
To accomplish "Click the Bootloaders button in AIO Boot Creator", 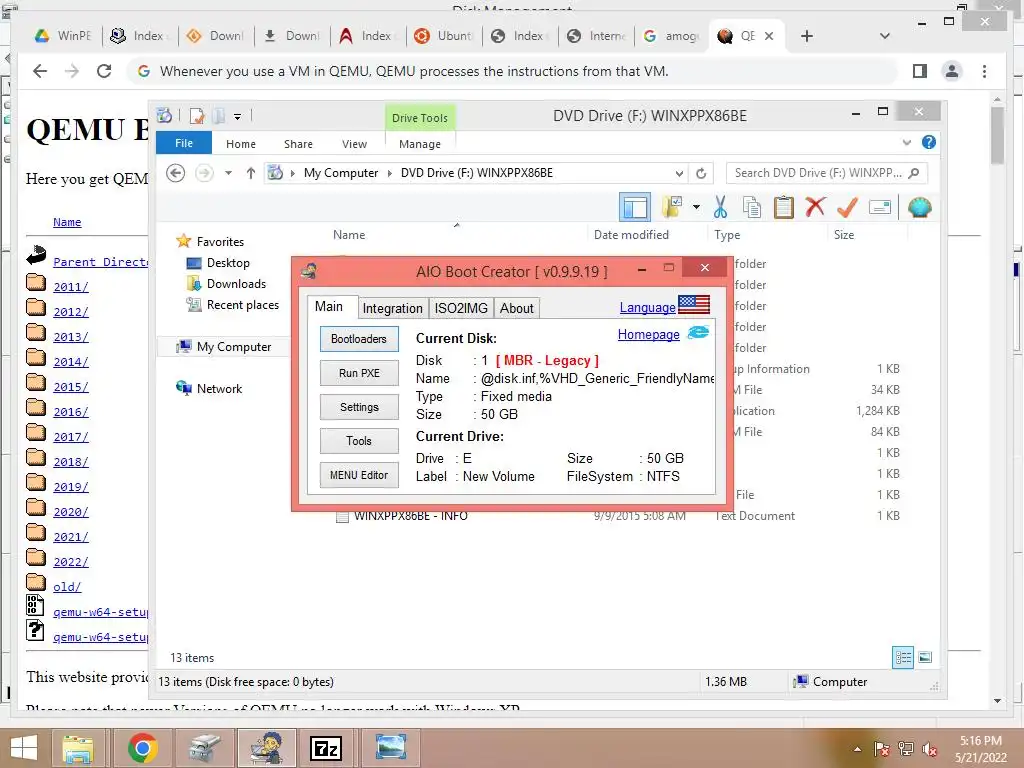I will [359, 339].
